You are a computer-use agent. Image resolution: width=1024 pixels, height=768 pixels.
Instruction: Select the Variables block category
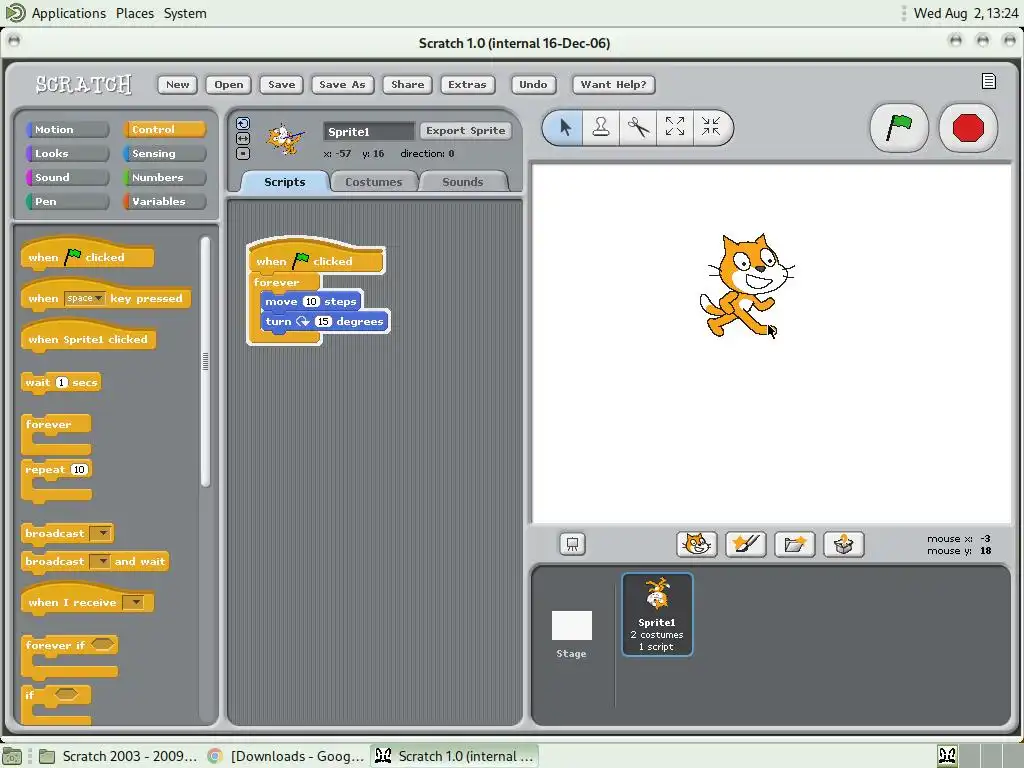pyautogui.click(x=165, y=201)
